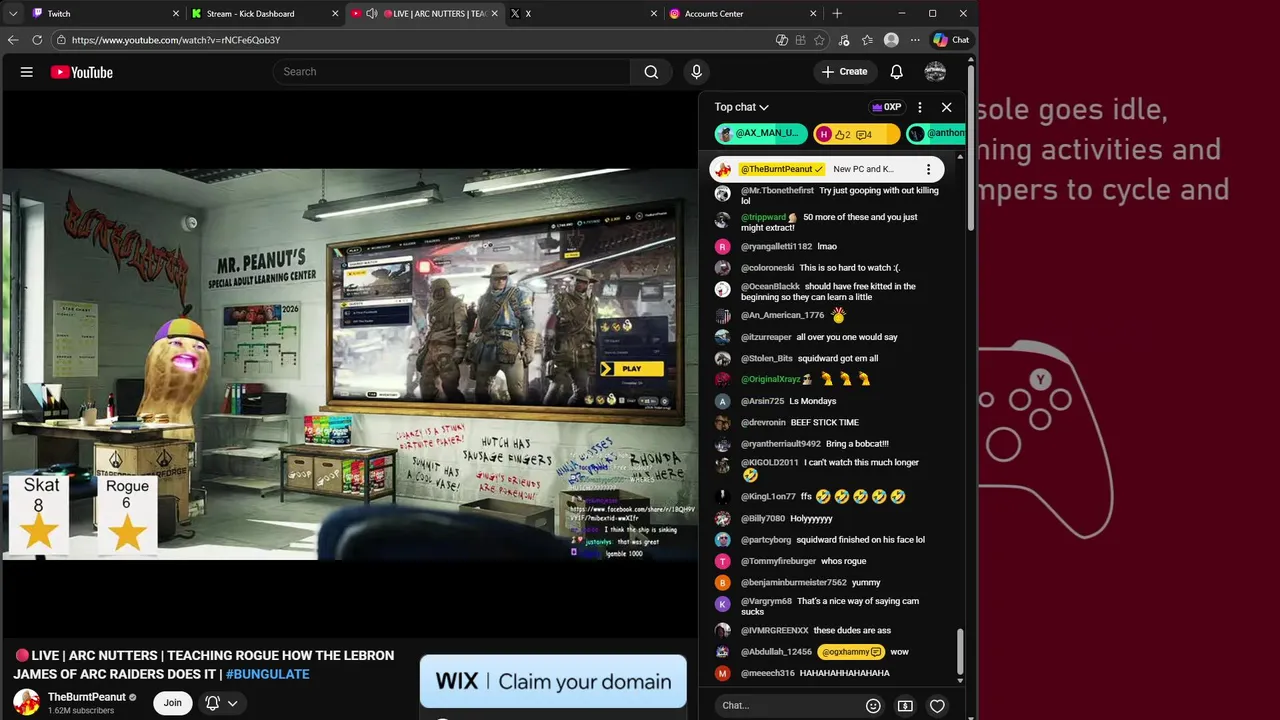Image resolution: width=1280 pixels, height=720 pixels.
Task: Click the WIX Claim your domain ad
Action: click(x=553, y=682)
